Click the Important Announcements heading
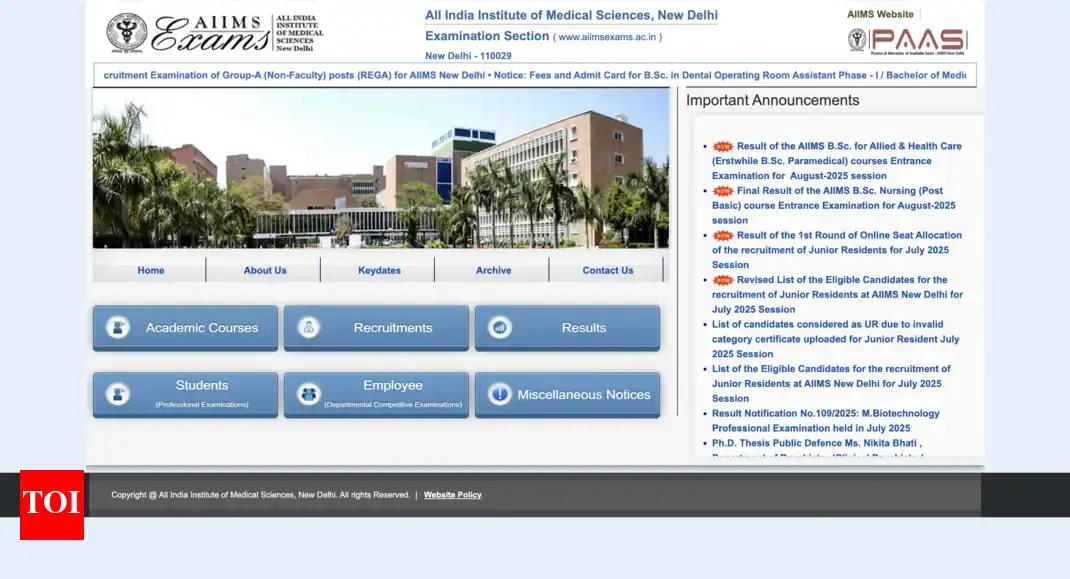1070x579 pixels. click(772, 100)
